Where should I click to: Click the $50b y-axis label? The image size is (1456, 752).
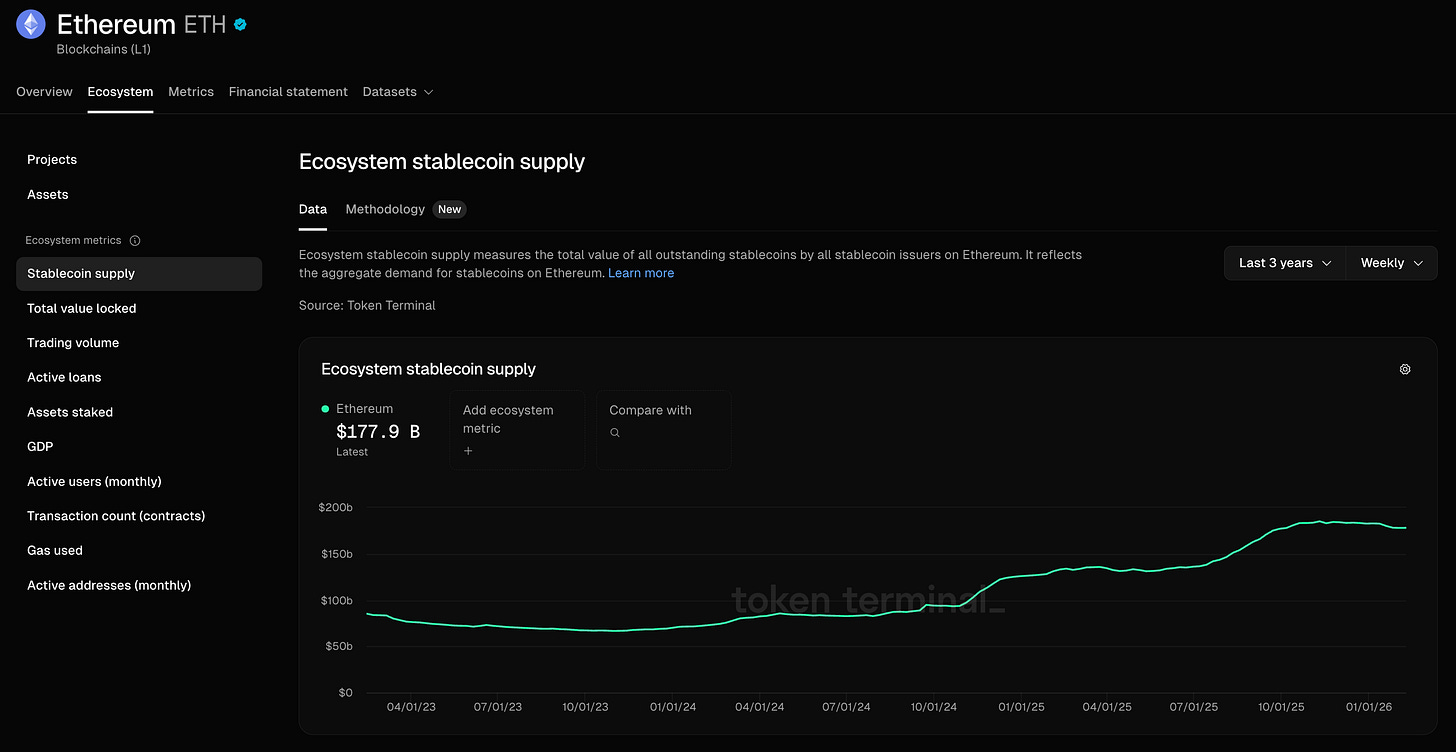pos(338,646)
